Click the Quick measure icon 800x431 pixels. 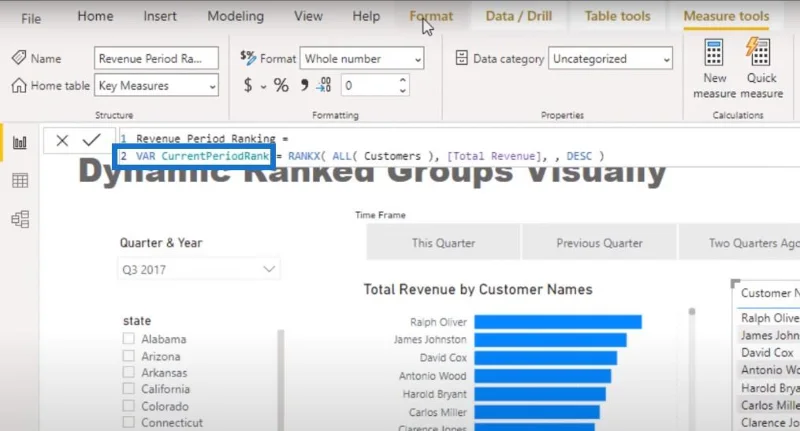pos(758,52)
